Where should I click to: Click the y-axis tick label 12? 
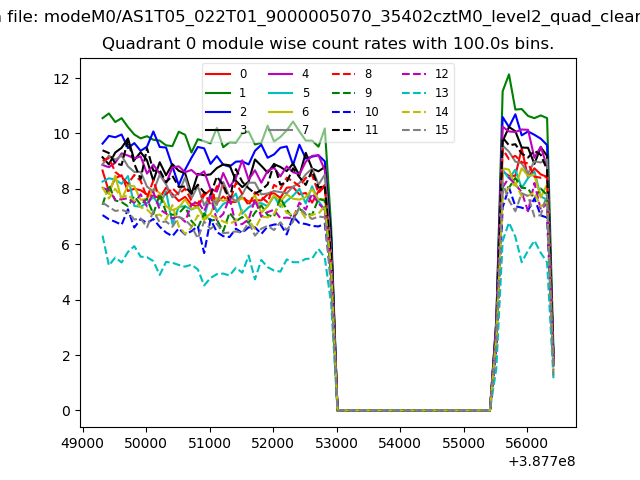point(62,78)
